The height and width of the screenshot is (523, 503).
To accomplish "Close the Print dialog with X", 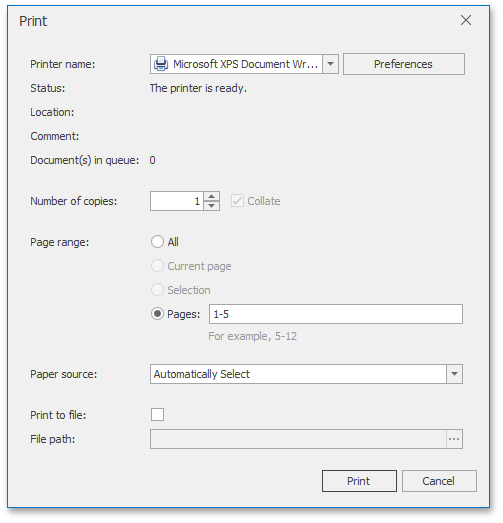I will pyautogui.click(x=466, y=20).
